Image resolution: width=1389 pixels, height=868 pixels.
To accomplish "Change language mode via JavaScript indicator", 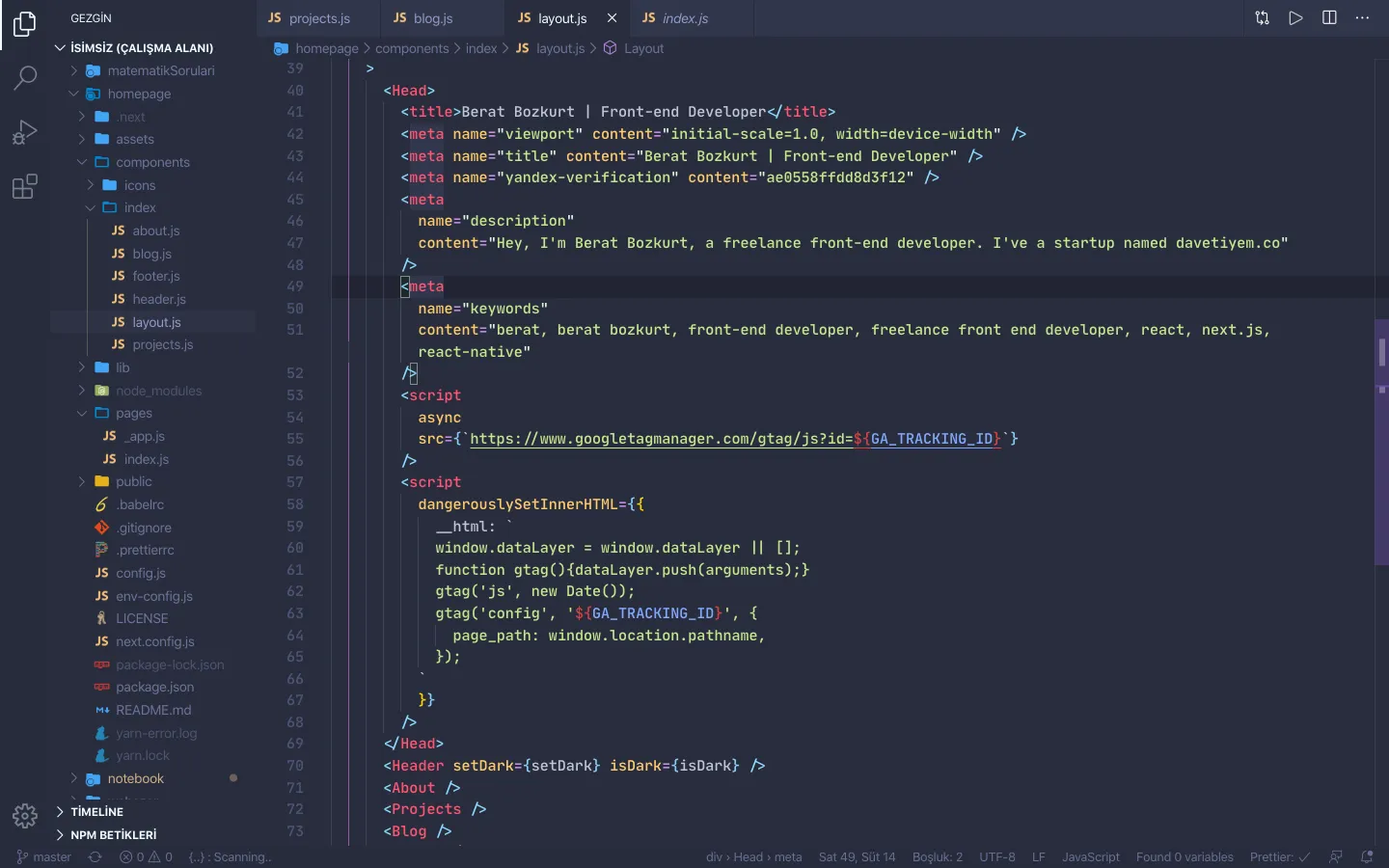I will 1091,856.
